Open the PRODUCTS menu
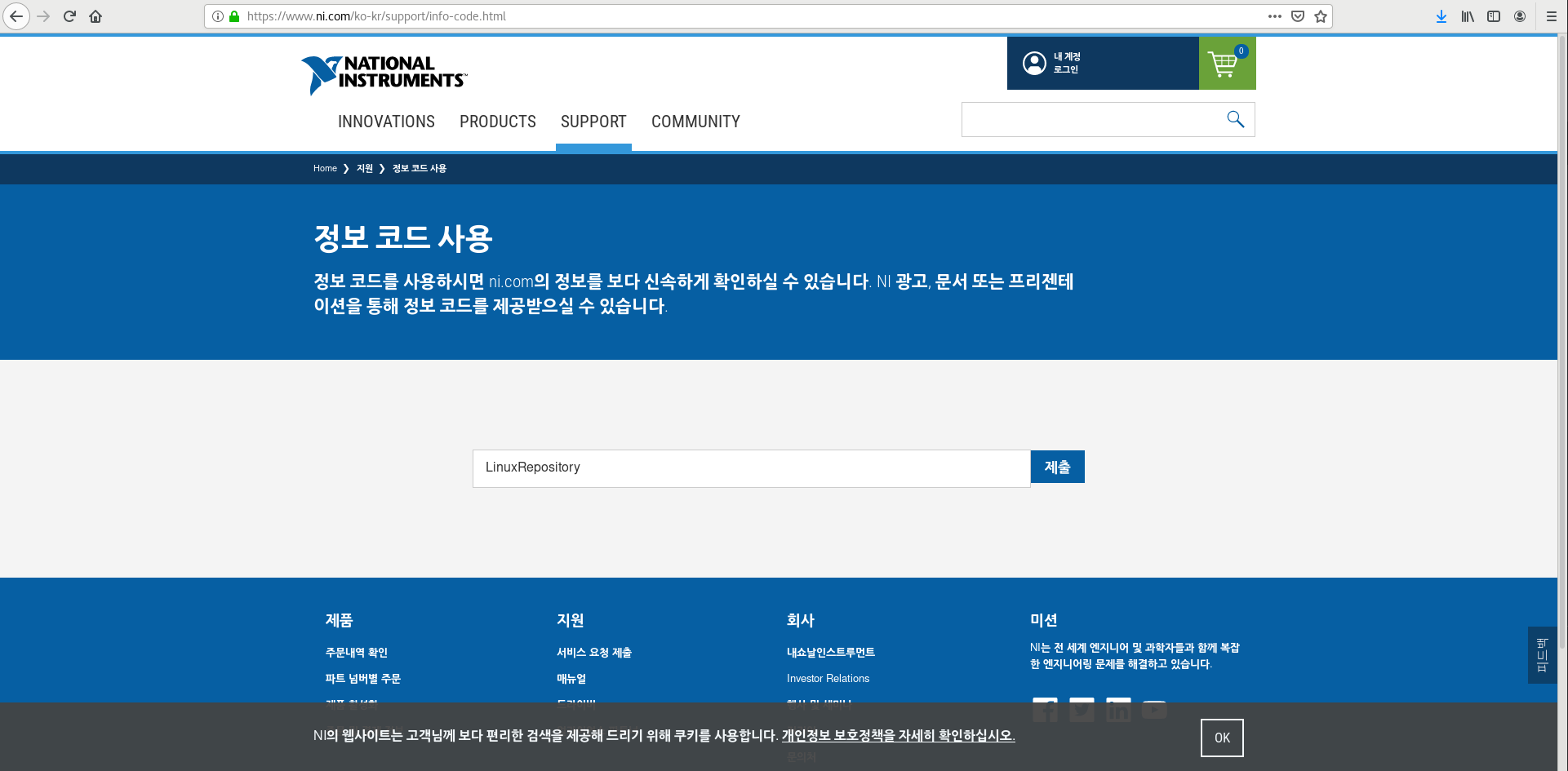Viewport: 1568px width, 771px height. tap(498, 122)
